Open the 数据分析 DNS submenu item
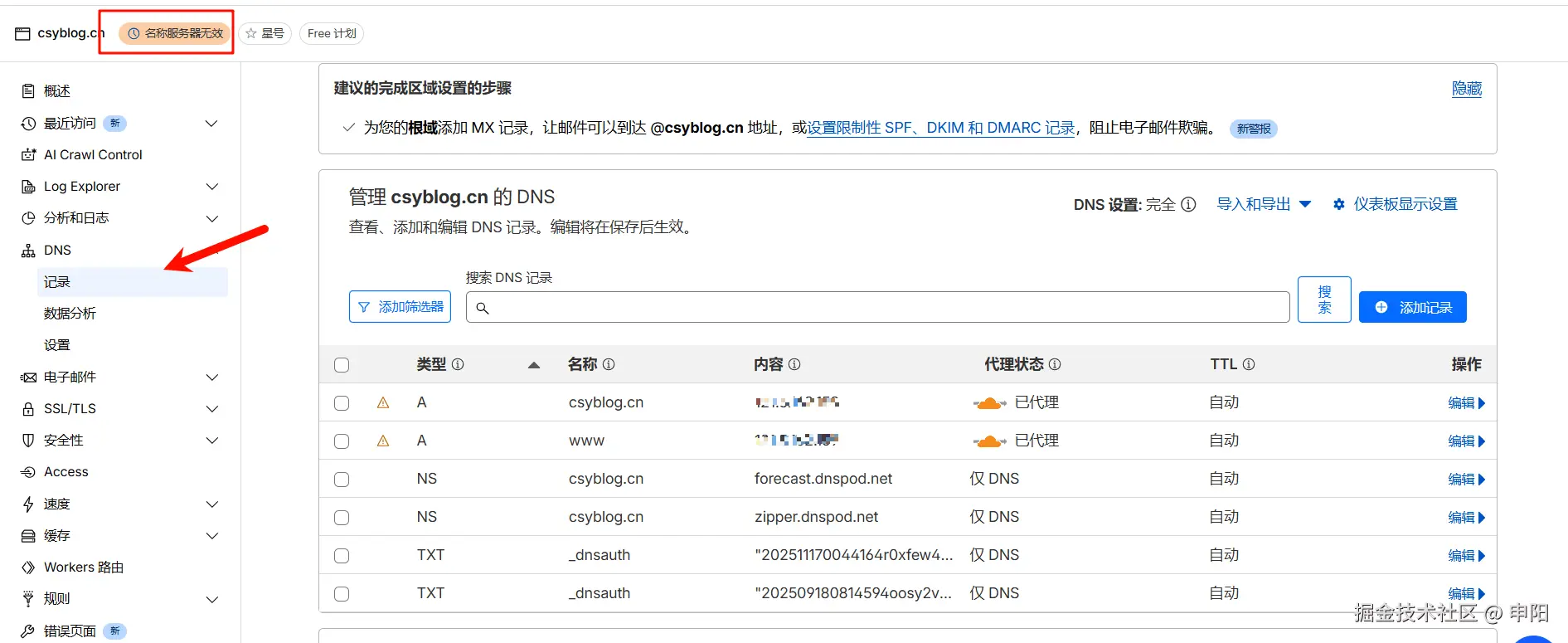Viewport: 1568px width, 643px height. pyautogui.click(x=70, y=314)
